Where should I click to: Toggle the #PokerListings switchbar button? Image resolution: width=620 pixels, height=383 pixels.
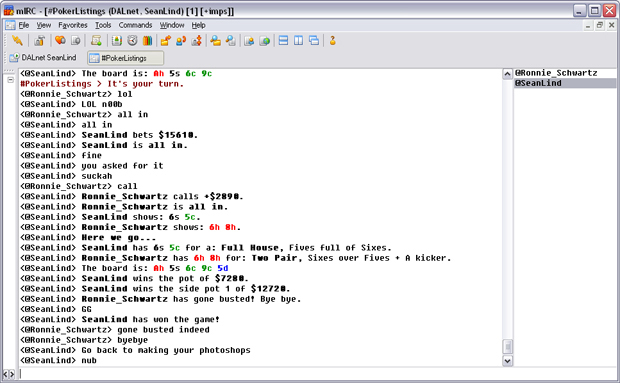coord(125,58)
